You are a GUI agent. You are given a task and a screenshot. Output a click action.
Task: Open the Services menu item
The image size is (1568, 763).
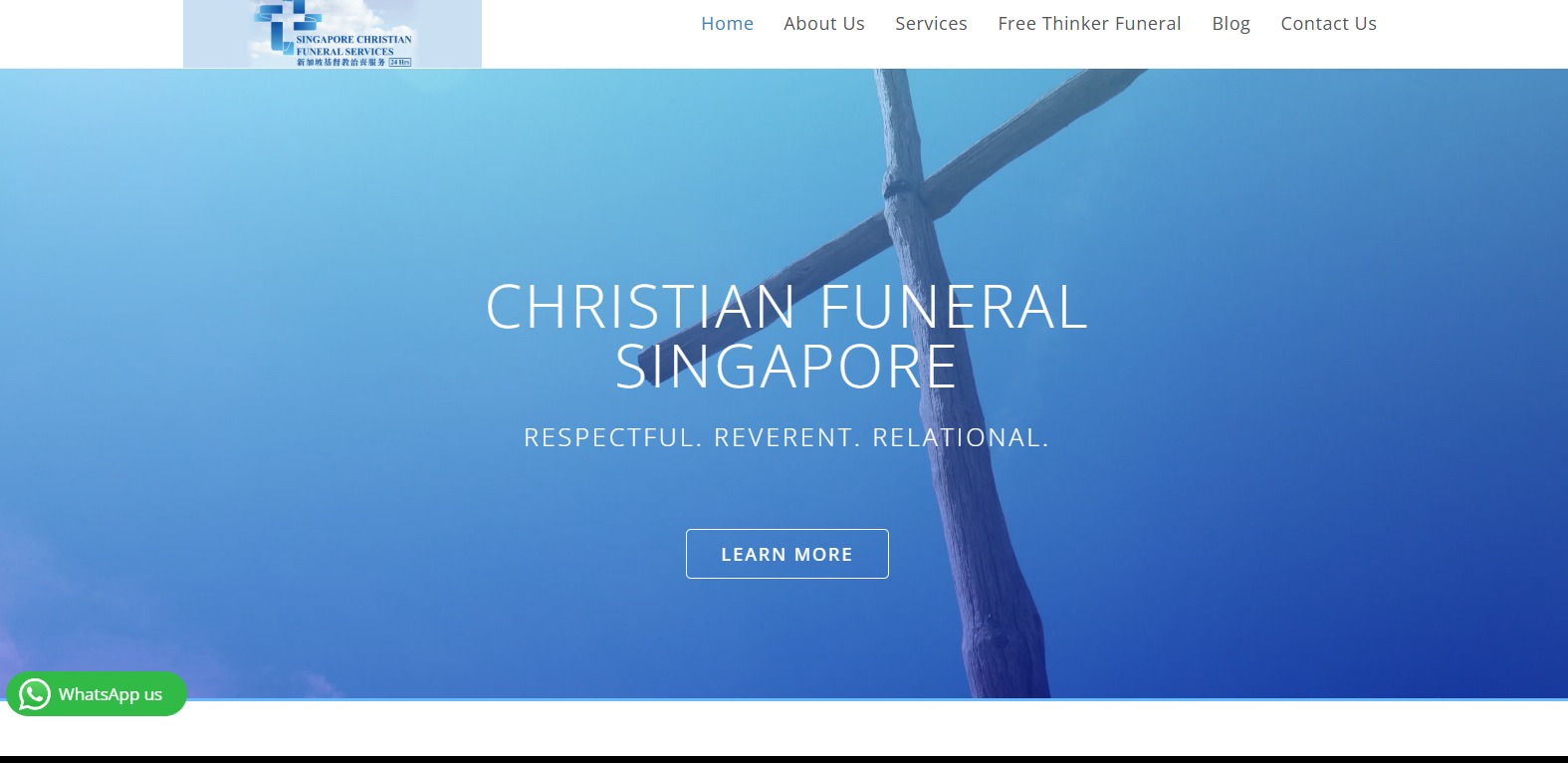point(931,24)
